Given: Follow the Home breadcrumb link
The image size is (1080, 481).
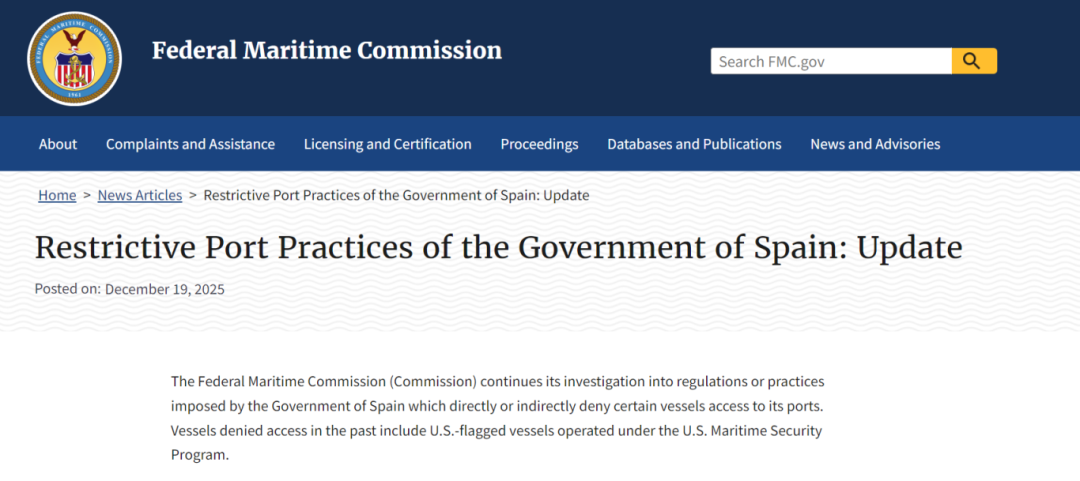Looking at the screenshot, I should tap(57, 195).
